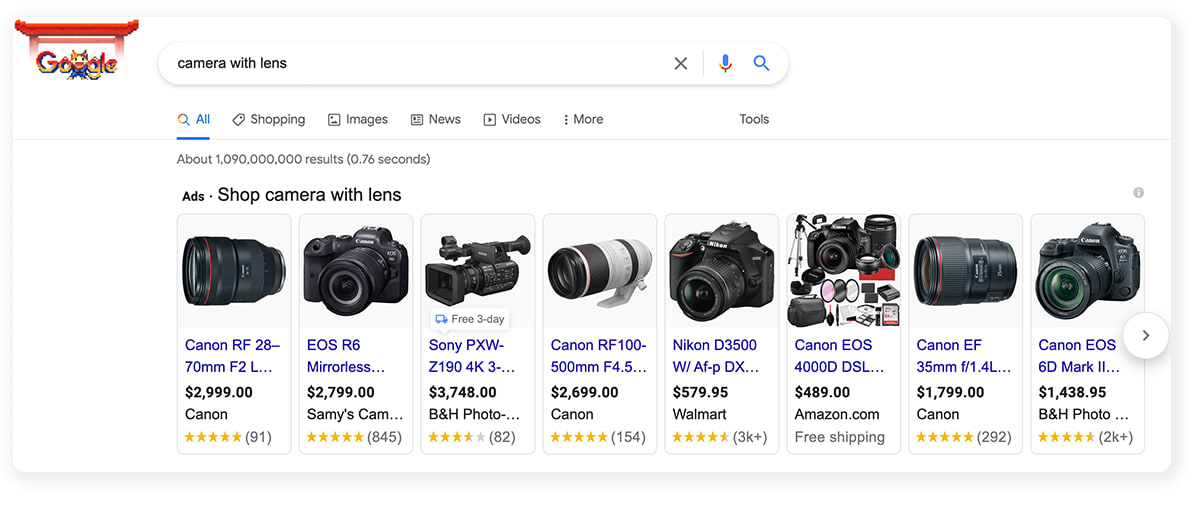Click the B&H Photo seller under $1,438.95

click(1084, 414)
